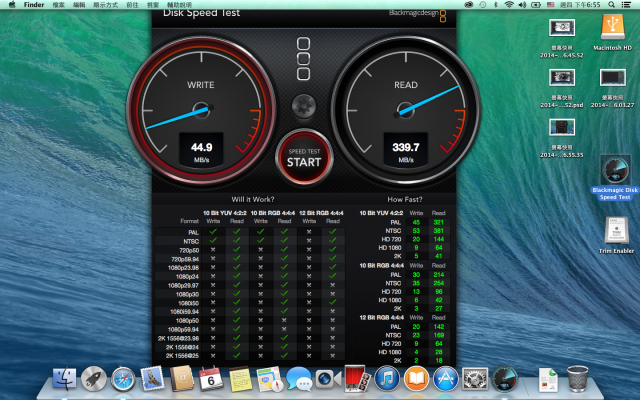The height and width of the screenshot is (400, 640).
Task: Click the Blackmagicdesign logo
Action: 418,14
